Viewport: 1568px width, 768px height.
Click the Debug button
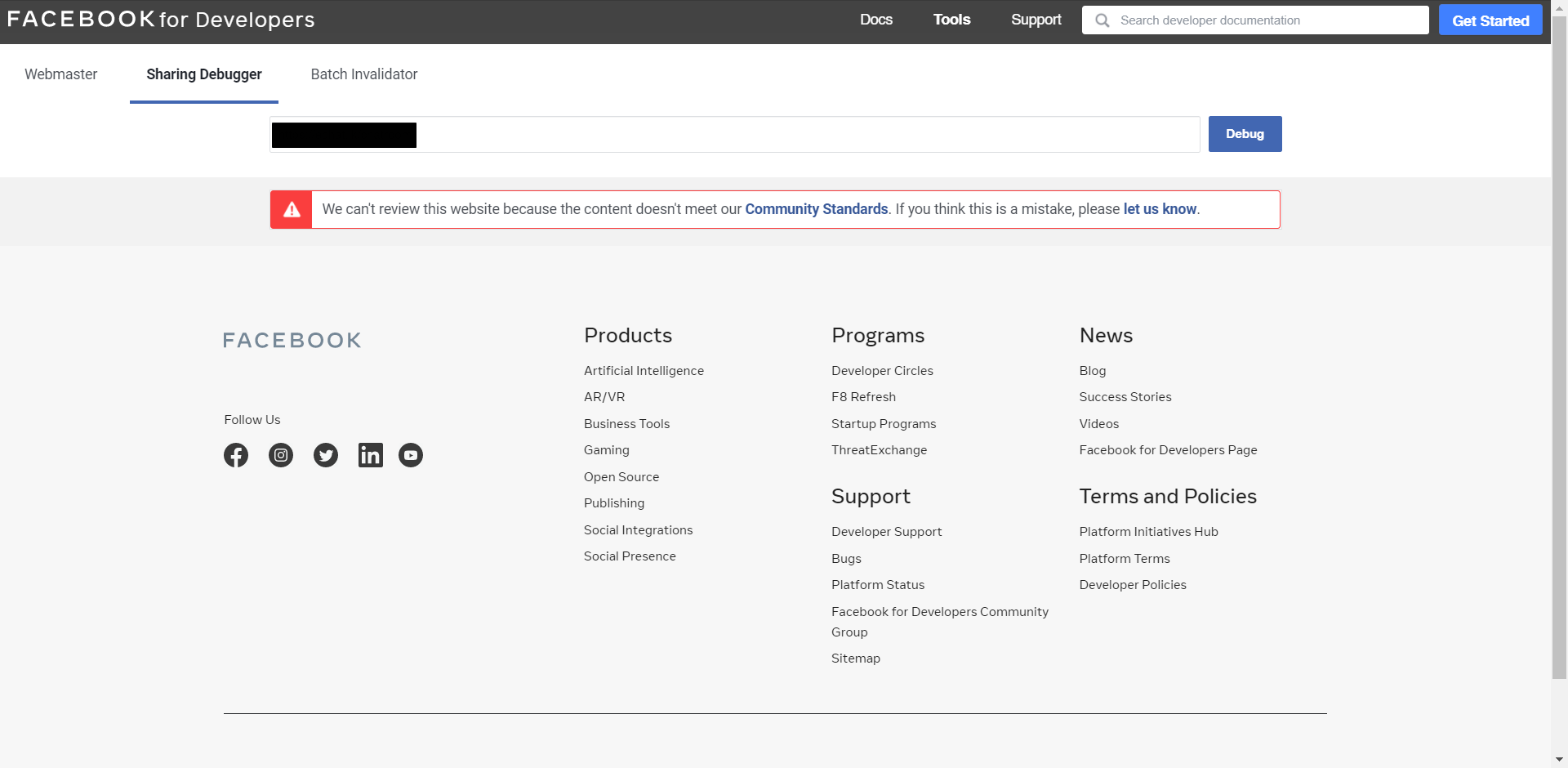click(1245, 134)
